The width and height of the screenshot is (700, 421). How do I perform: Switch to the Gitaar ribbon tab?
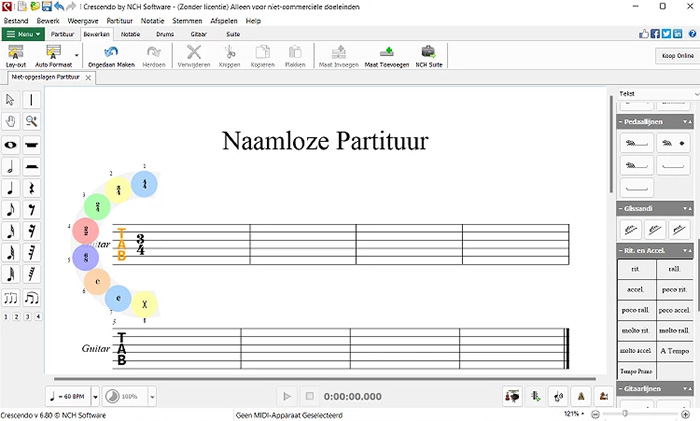[199, 34]
